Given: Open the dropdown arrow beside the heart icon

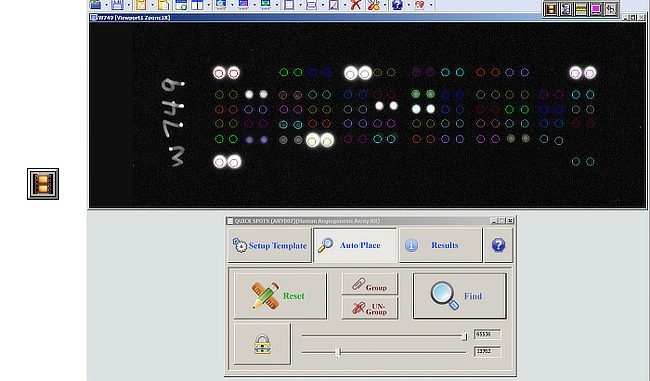Looking at the screenshot, I should click(431, 5).
